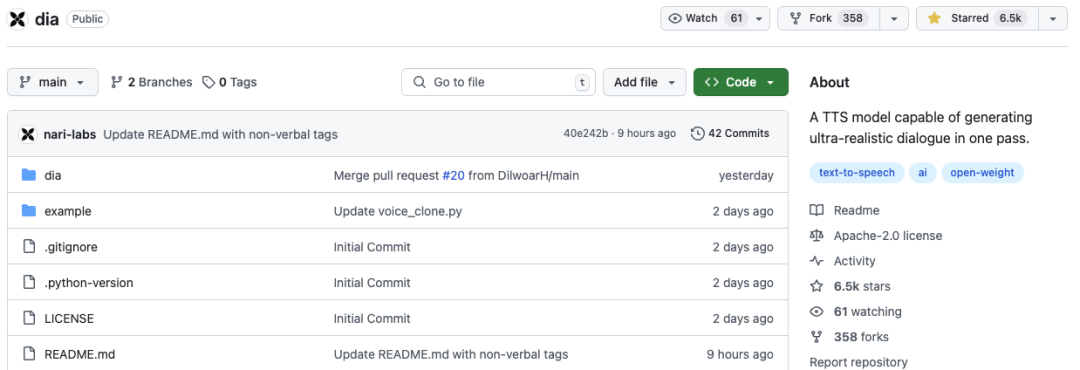The height and width of the screenshot is (370, 1080).
Task: Select the ai topic tag
Action: point(922,173)
